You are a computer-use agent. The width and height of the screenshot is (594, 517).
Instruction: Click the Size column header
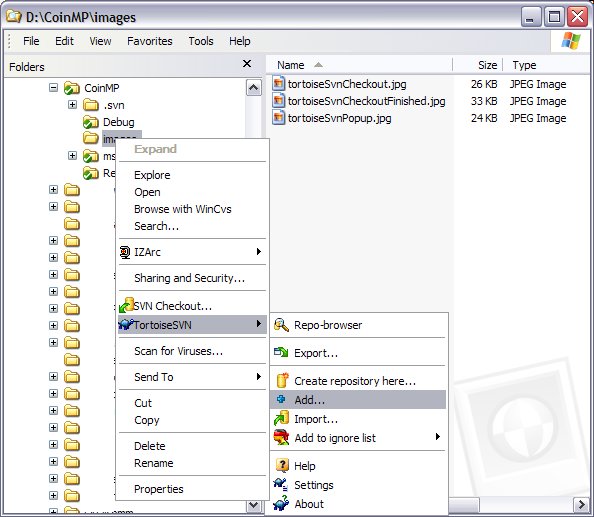click(477, 65)
